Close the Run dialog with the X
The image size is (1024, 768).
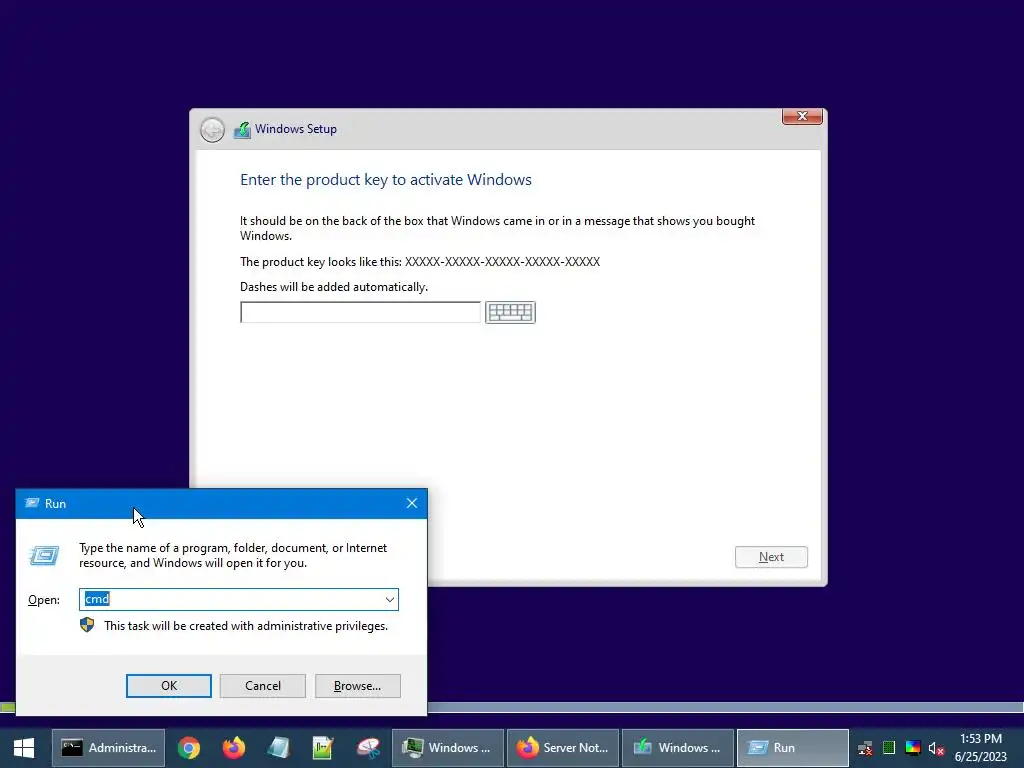411,503
